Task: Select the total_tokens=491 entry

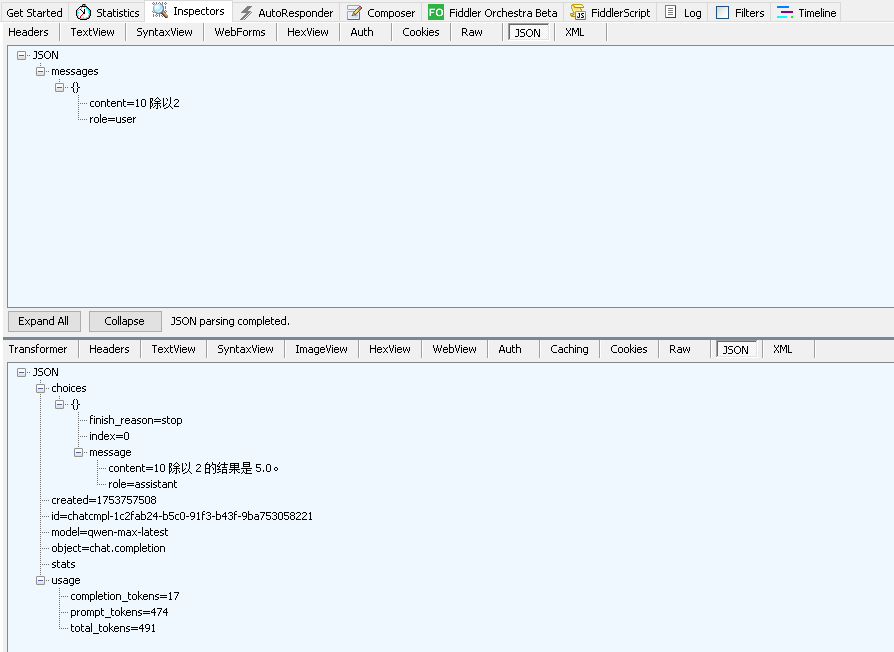Action: 113,628
